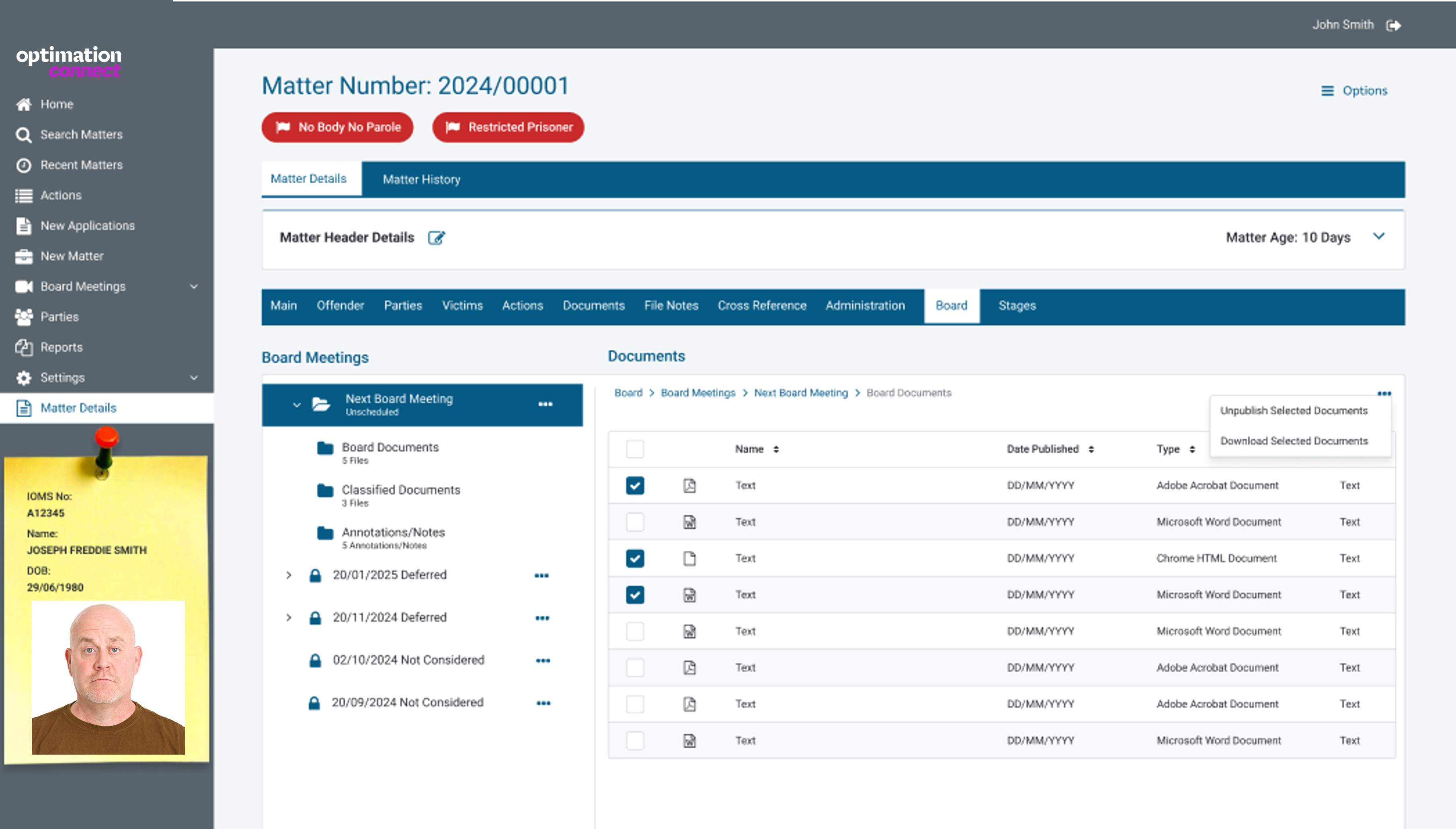Click the documents panel ellipsis menu icon
This screenshot has width=1456, height=829.
click(1384, 394)
